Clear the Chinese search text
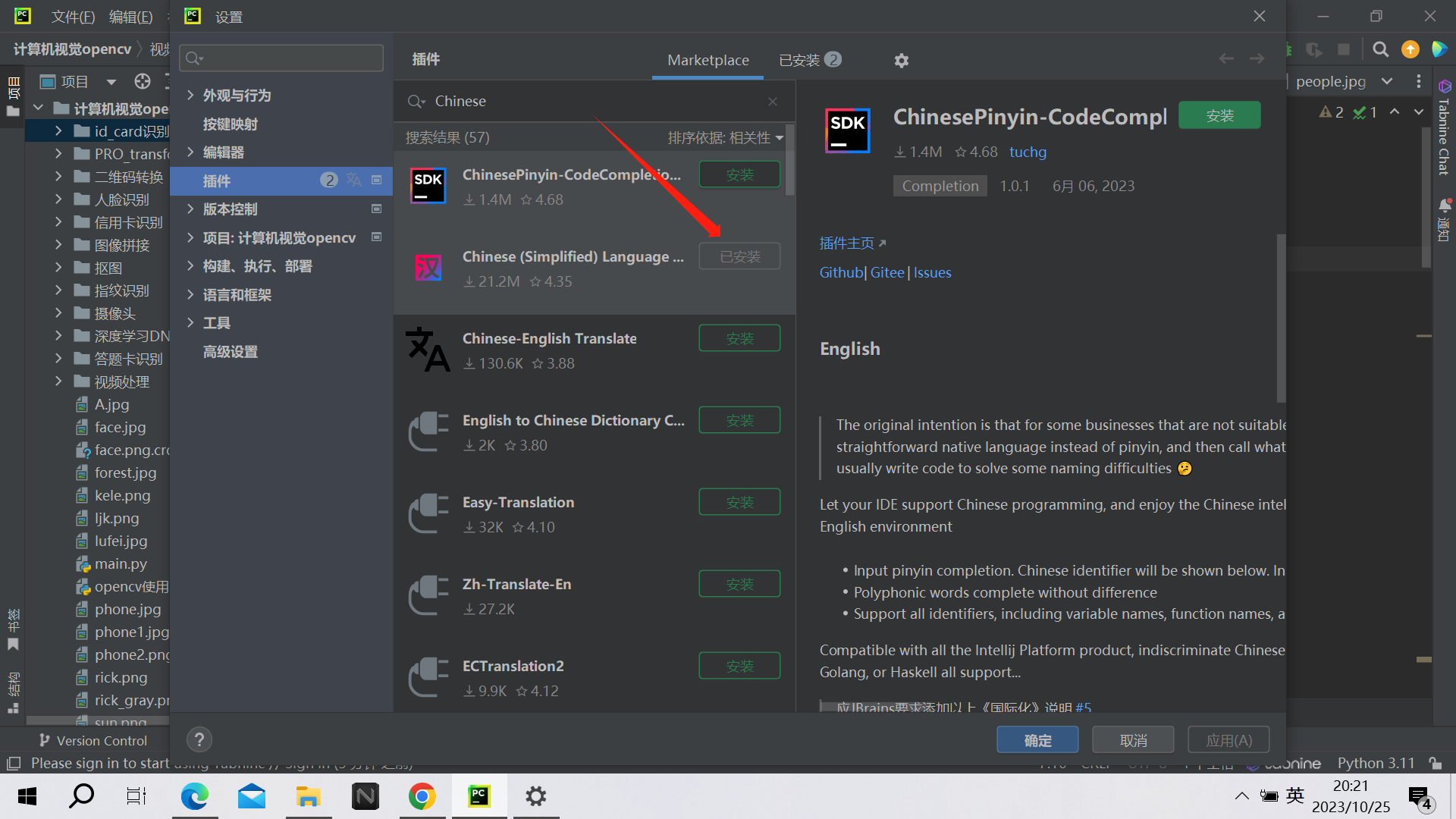 [x=772, y=102]
